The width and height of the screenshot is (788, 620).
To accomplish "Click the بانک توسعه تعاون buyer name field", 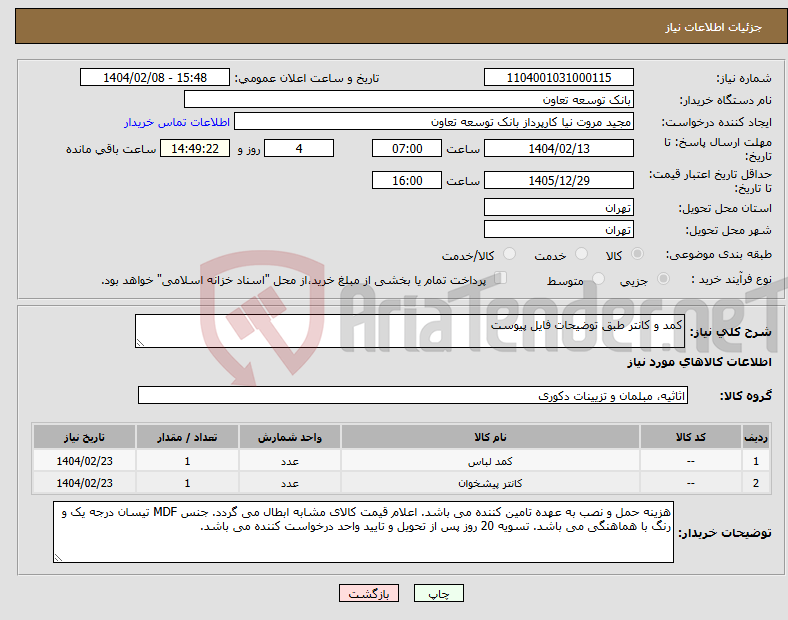I will [409, 99].
